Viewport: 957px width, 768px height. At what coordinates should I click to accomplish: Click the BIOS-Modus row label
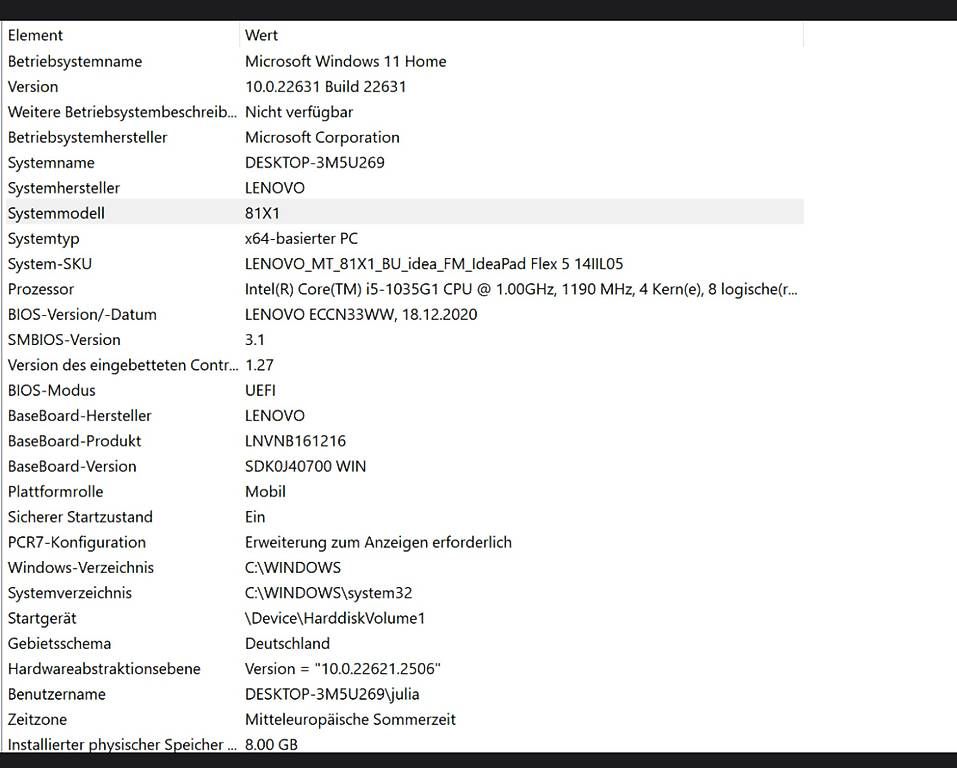coord(52,391)
